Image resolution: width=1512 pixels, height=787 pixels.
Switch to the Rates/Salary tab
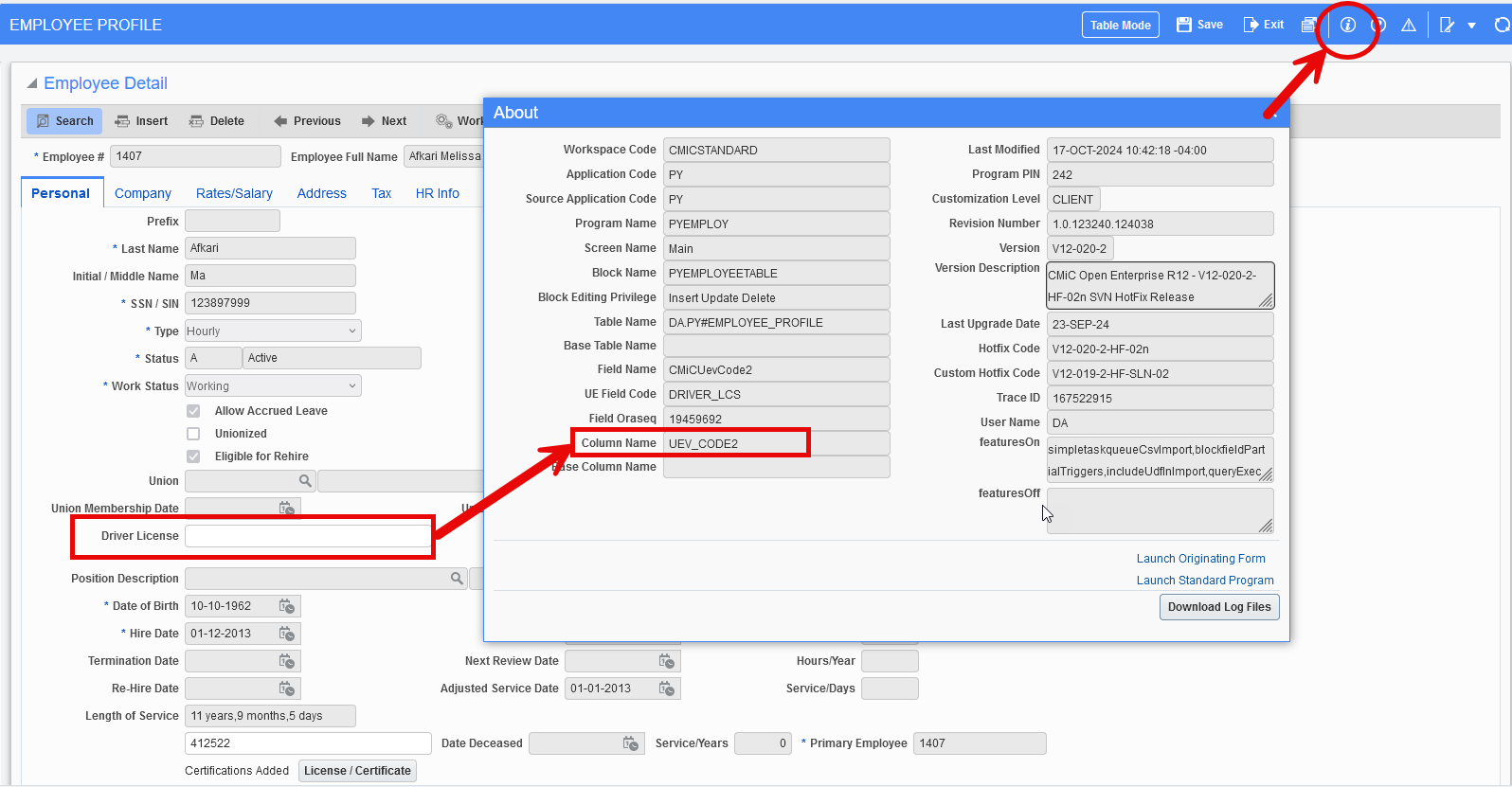tap(234, 193)
